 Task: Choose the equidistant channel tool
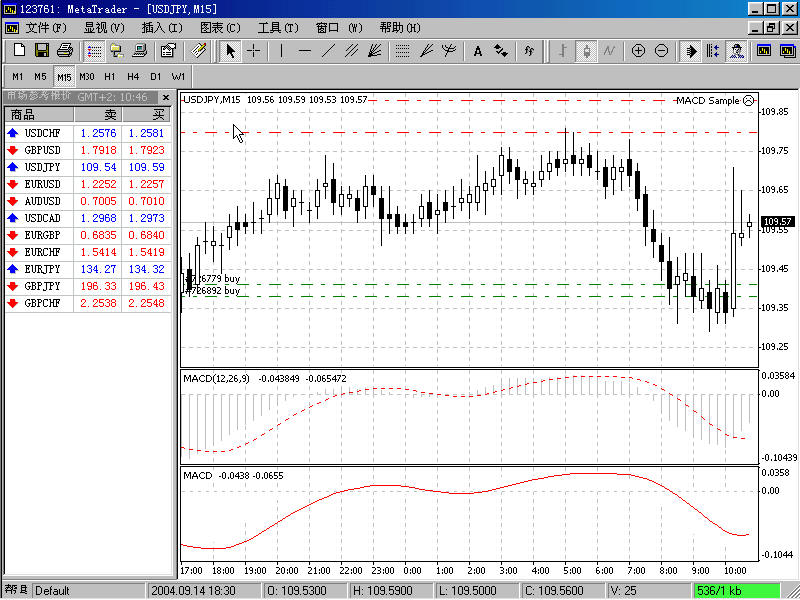tap(351, 51)
